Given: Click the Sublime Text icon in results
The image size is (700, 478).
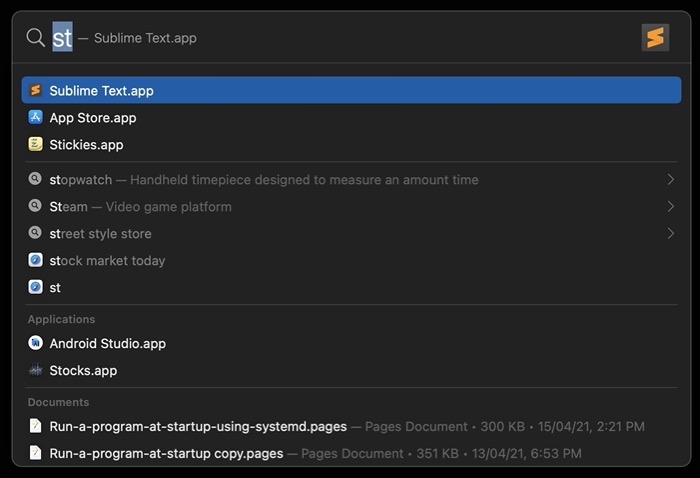Looking at the screenshot, I should point(36,91).
